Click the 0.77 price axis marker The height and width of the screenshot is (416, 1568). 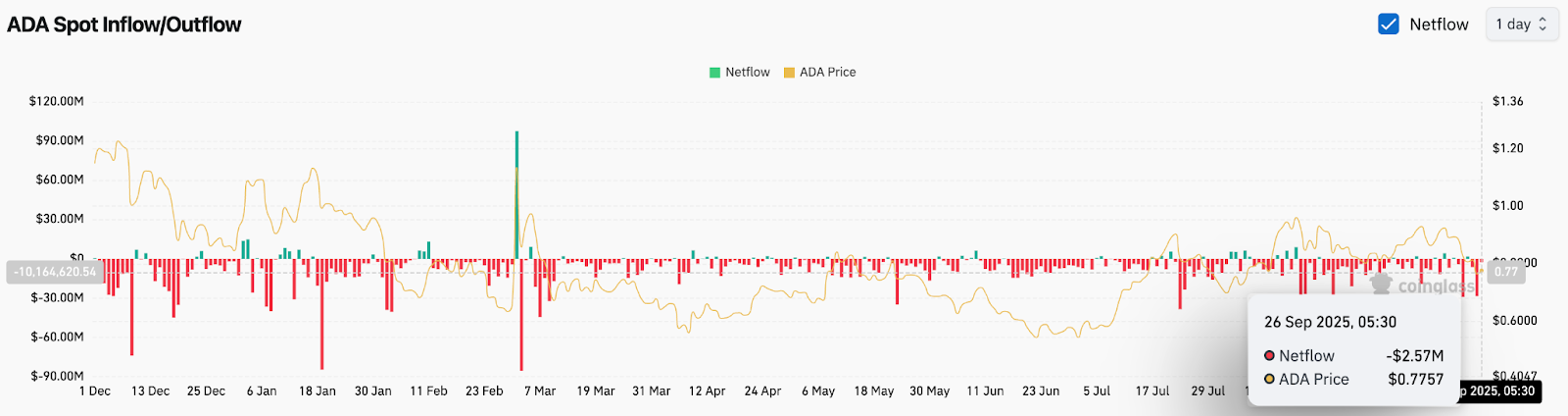(x=1506, y=272)
